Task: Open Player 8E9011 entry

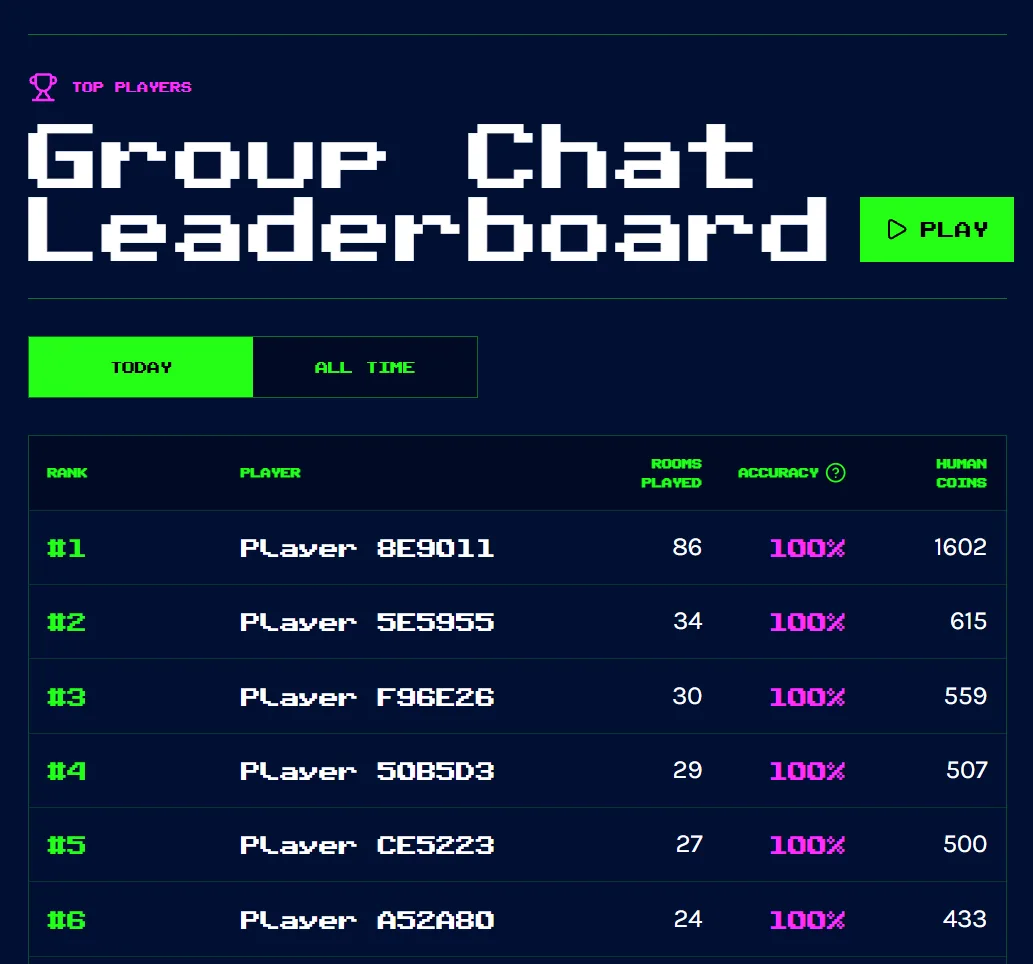Action: pyautogui.click(x=367, y=548)
